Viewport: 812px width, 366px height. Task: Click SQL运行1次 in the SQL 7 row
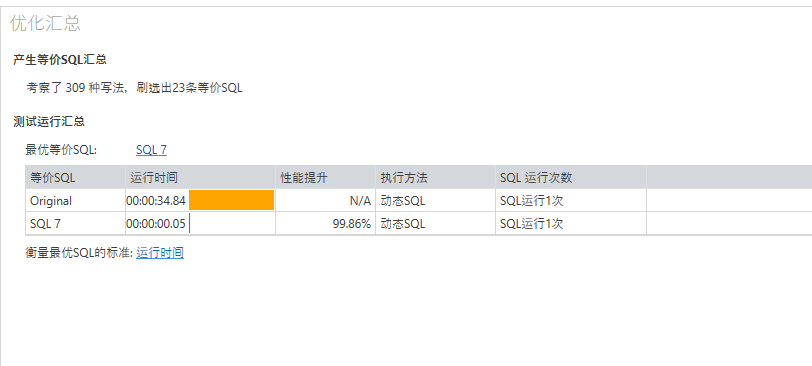(532, 224)
